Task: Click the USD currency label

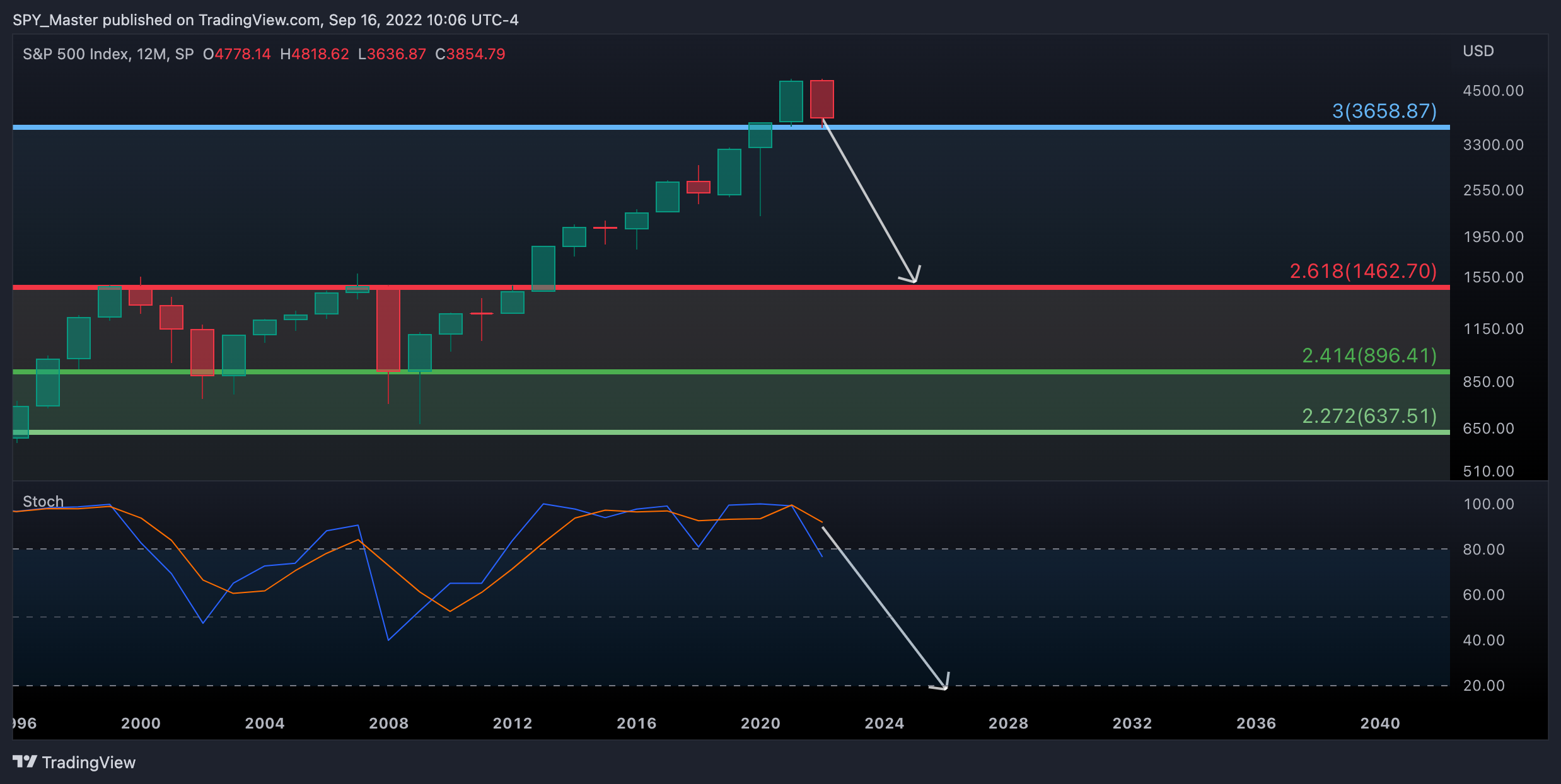Action: tap(1478, 51)
